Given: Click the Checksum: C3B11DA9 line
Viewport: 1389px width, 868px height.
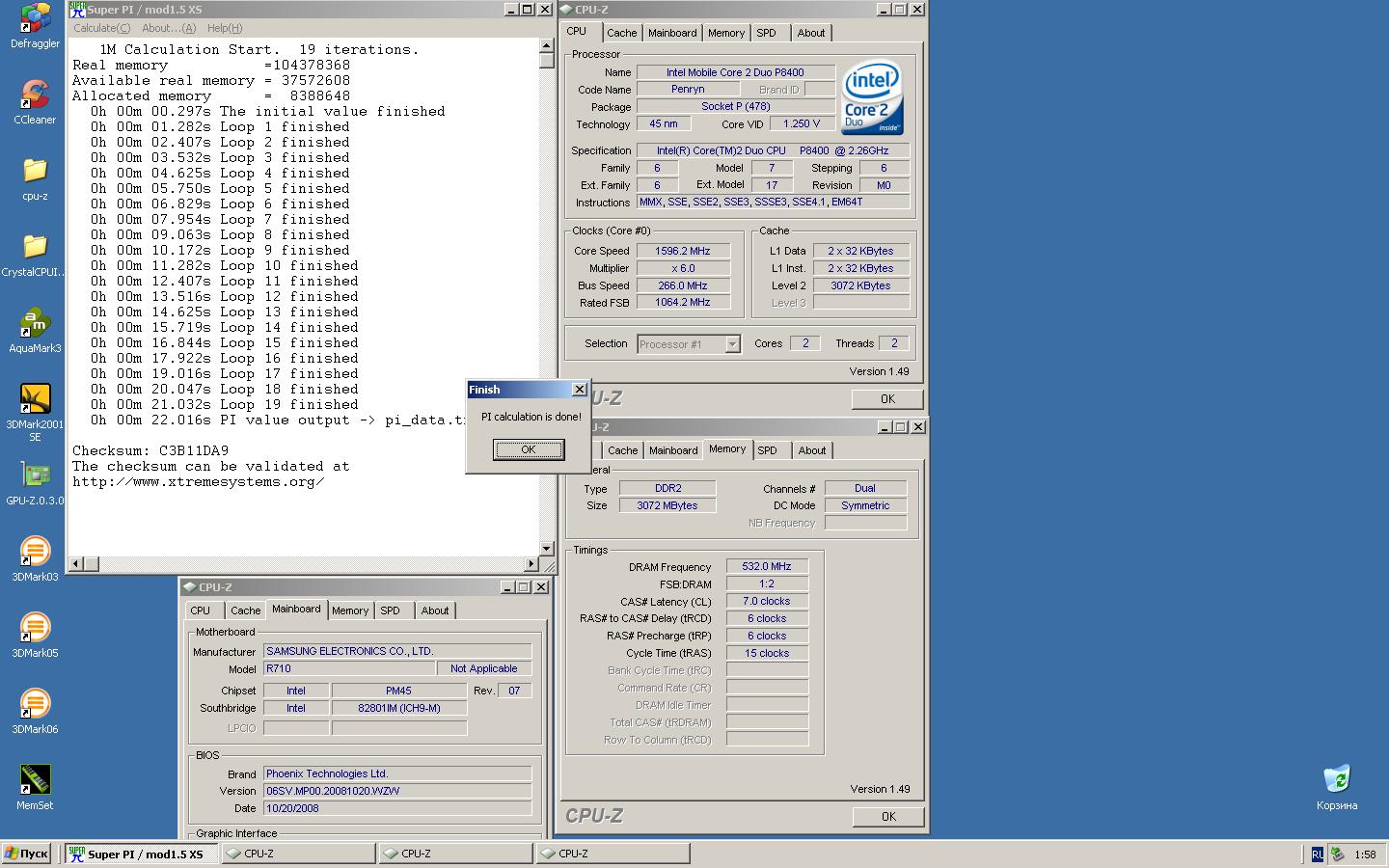Looking at the screenshot, I should point(150,451).
